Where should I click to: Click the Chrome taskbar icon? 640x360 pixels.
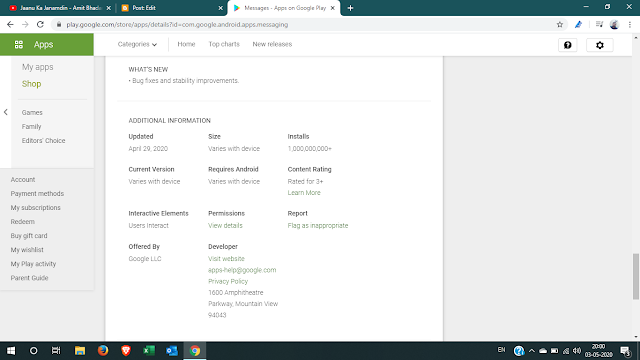(195, 351)
